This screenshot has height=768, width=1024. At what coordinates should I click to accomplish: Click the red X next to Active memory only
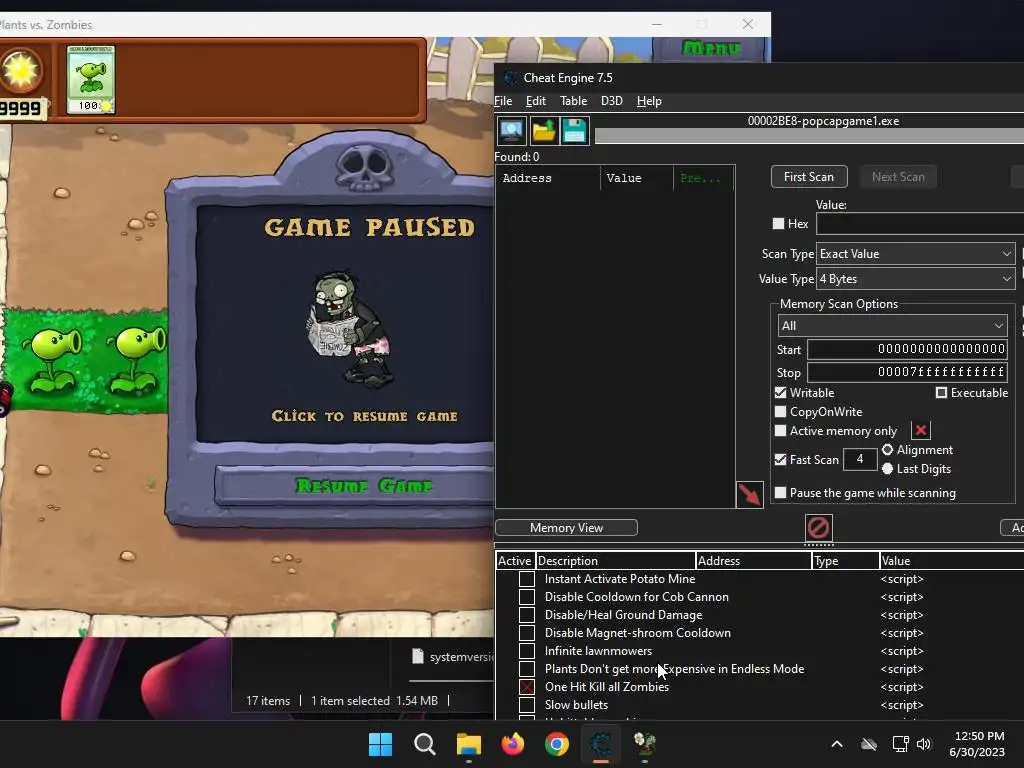(x=921, y=430)
